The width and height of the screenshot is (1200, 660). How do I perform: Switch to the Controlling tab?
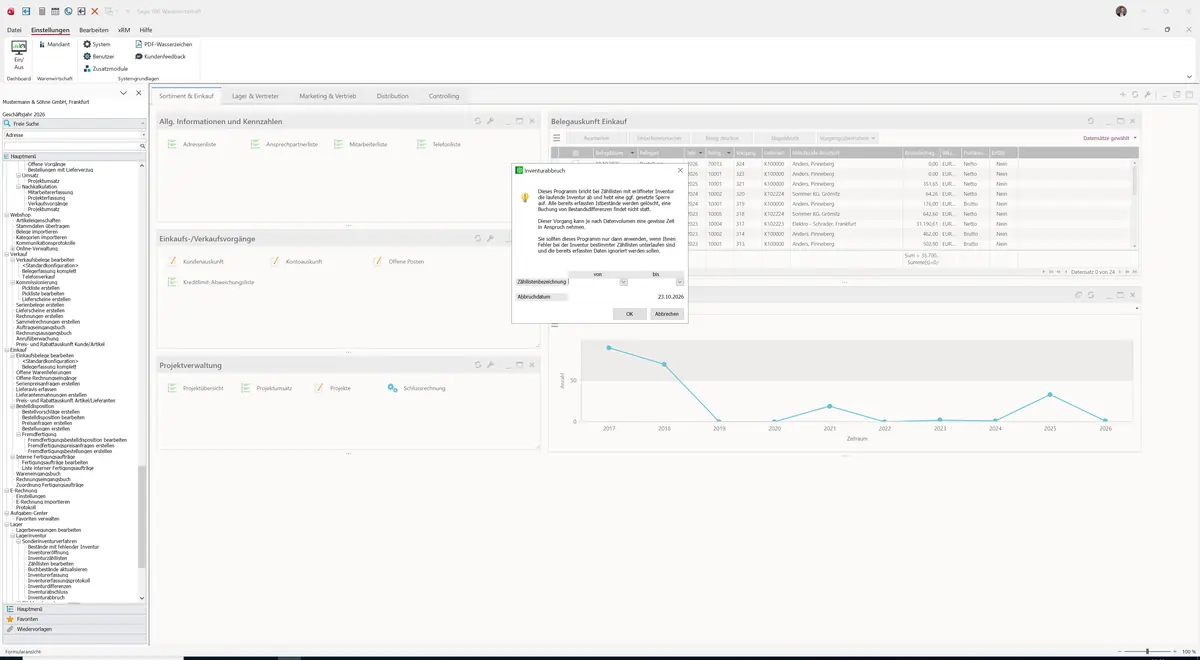click(x=444, y=96)
